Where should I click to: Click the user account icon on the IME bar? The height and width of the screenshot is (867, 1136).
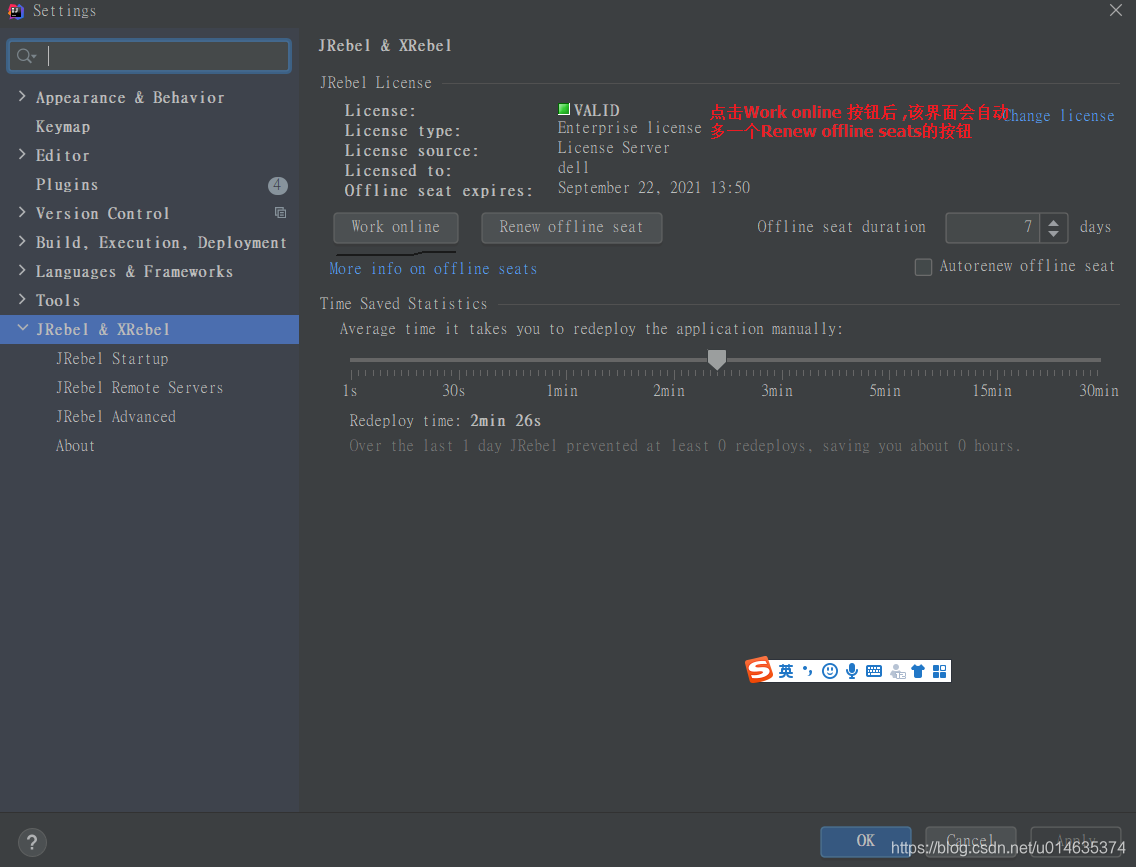pyautogui.click(x=898, y=672)
